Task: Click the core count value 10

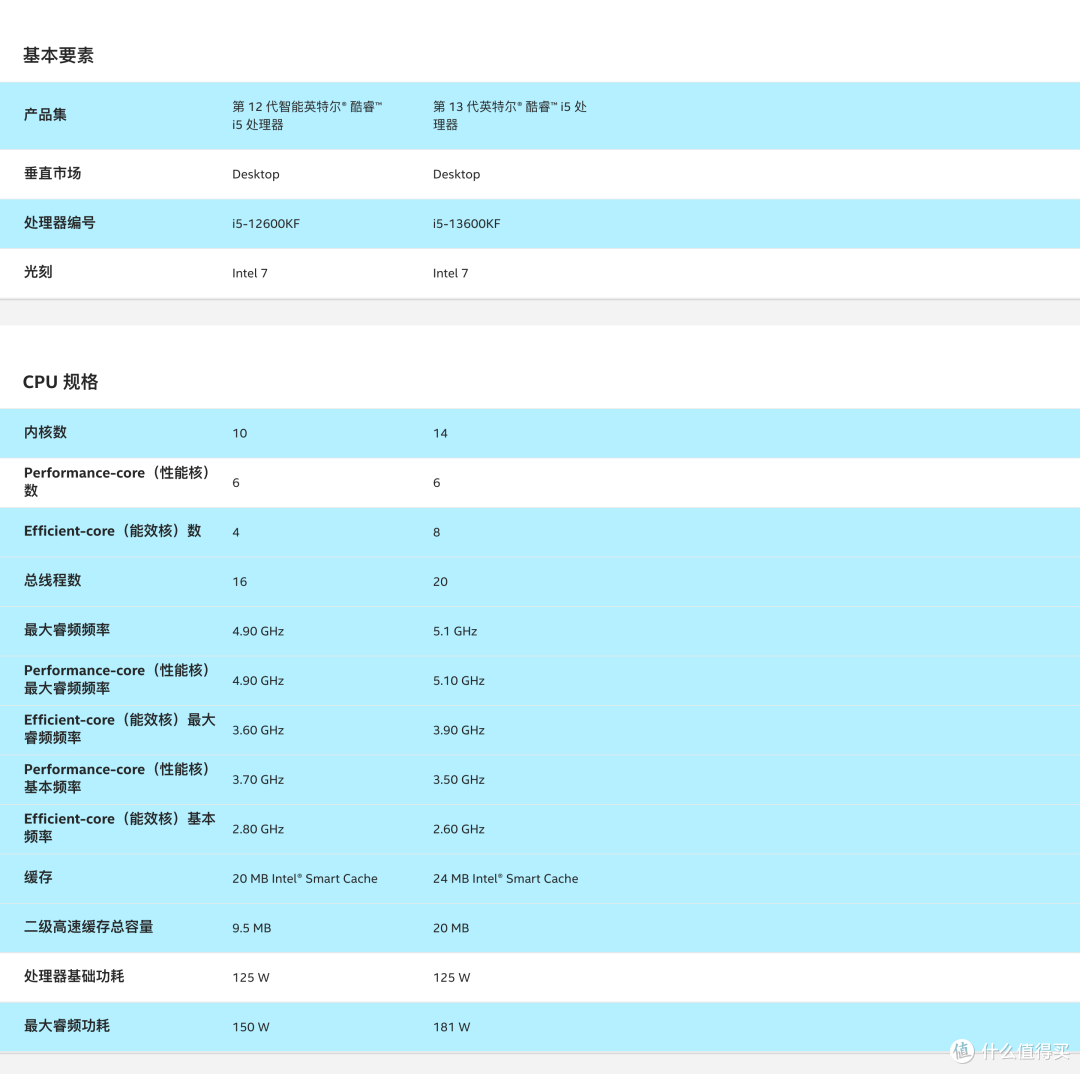Action: (240, 433)
